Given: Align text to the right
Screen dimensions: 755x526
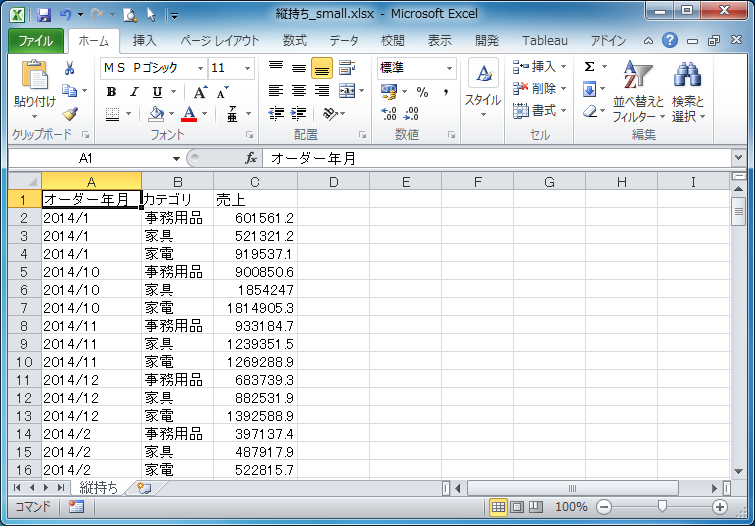Looking at the screenshot, I should coord(322,91).
